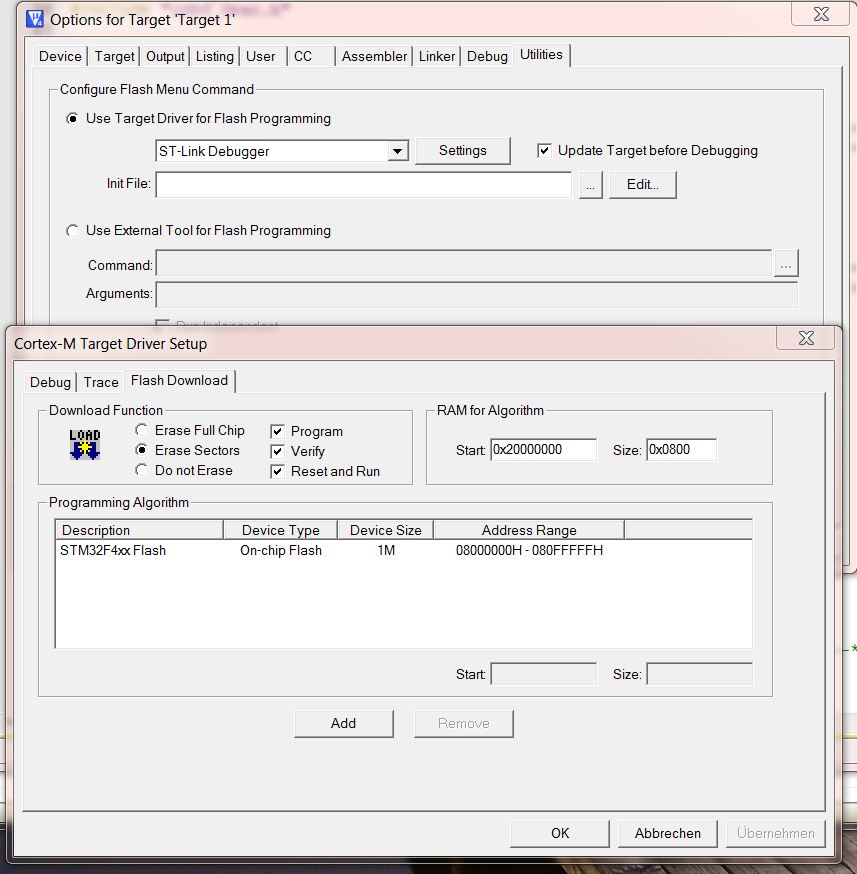Click the Übernehmen button

(776, 833)
